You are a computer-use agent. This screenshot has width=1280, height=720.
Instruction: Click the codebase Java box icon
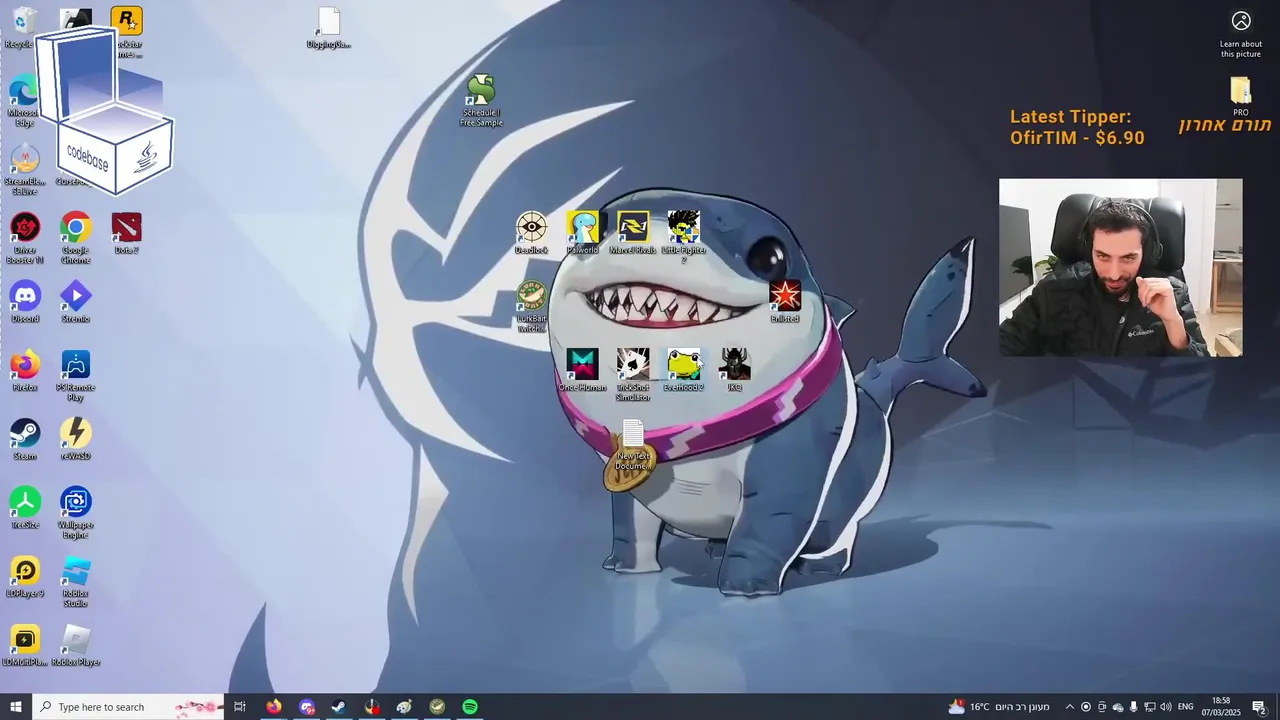point(104,109)
